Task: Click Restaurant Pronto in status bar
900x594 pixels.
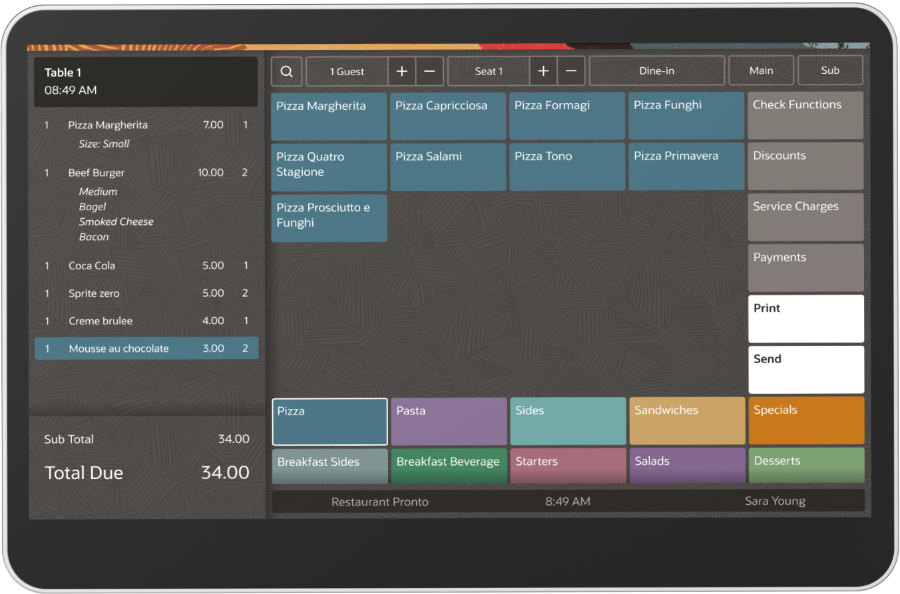Action: coord(379,502)
